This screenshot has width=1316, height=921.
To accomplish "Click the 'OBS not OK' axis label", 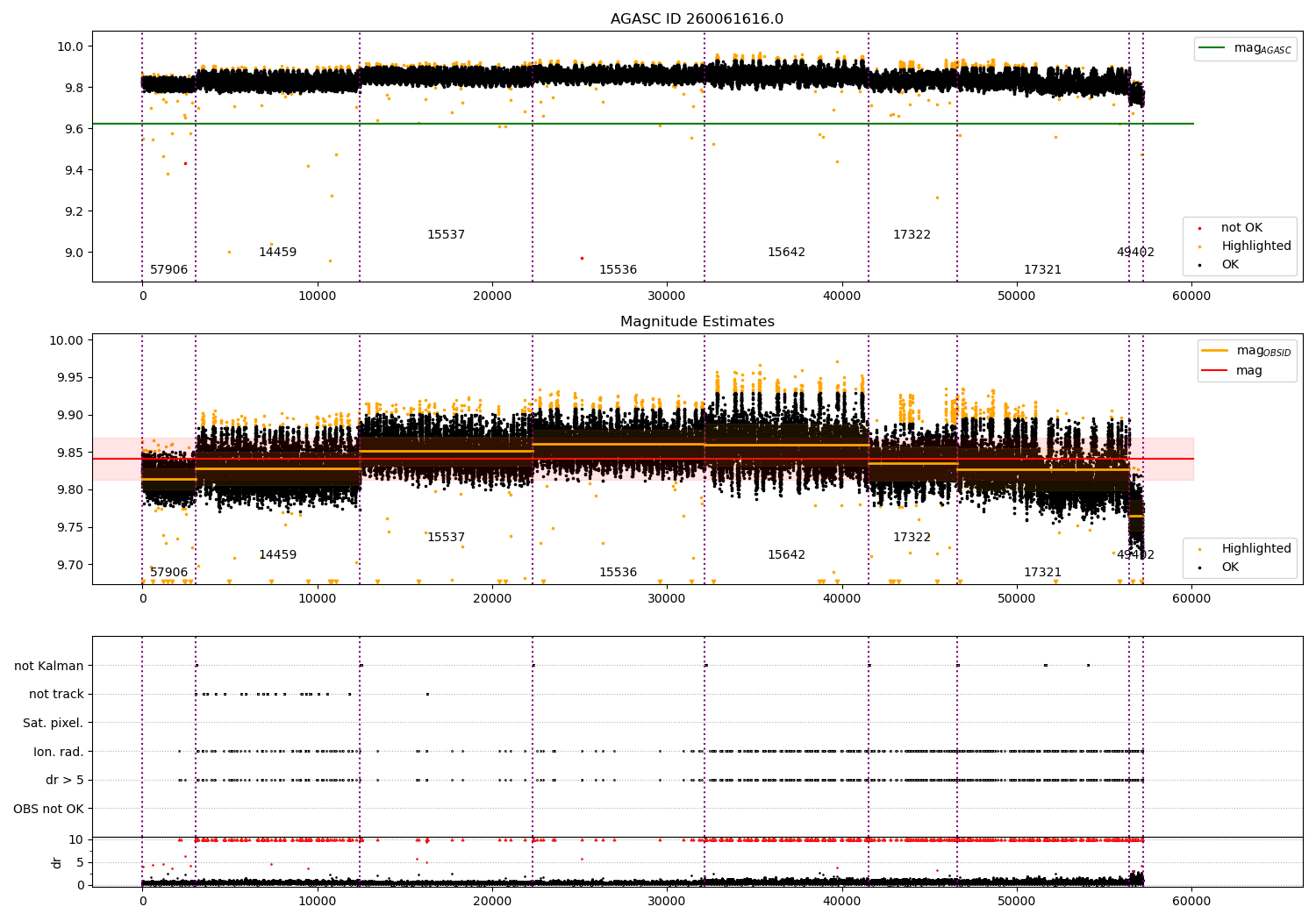I will [49, 809].
